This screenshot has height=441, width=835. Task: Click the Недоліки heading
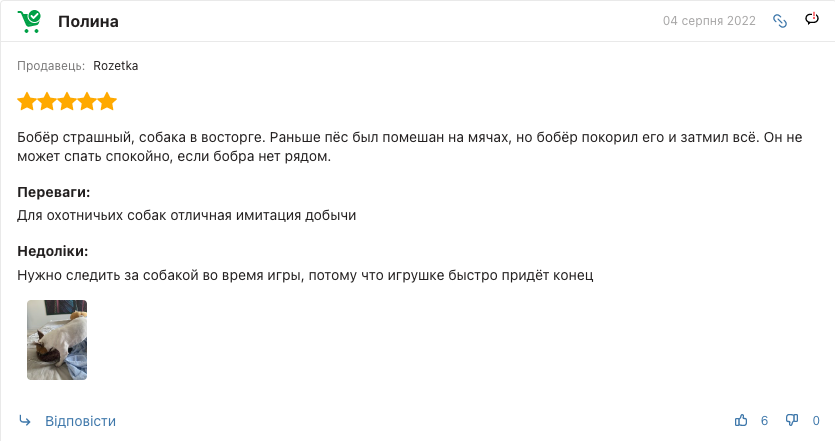coord(53,251)
